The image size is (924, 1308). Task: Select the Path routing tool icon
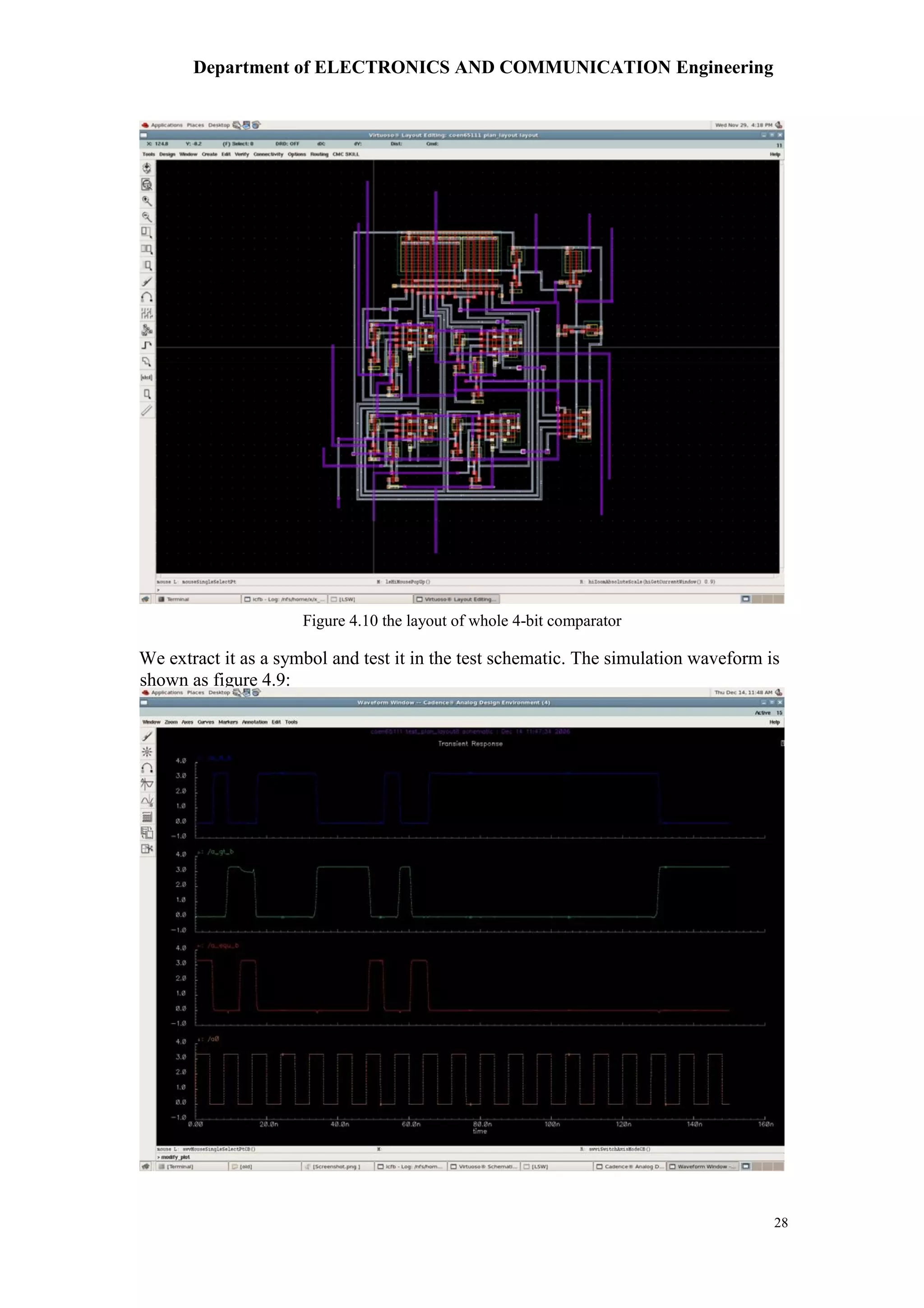(x=147, y=345)
